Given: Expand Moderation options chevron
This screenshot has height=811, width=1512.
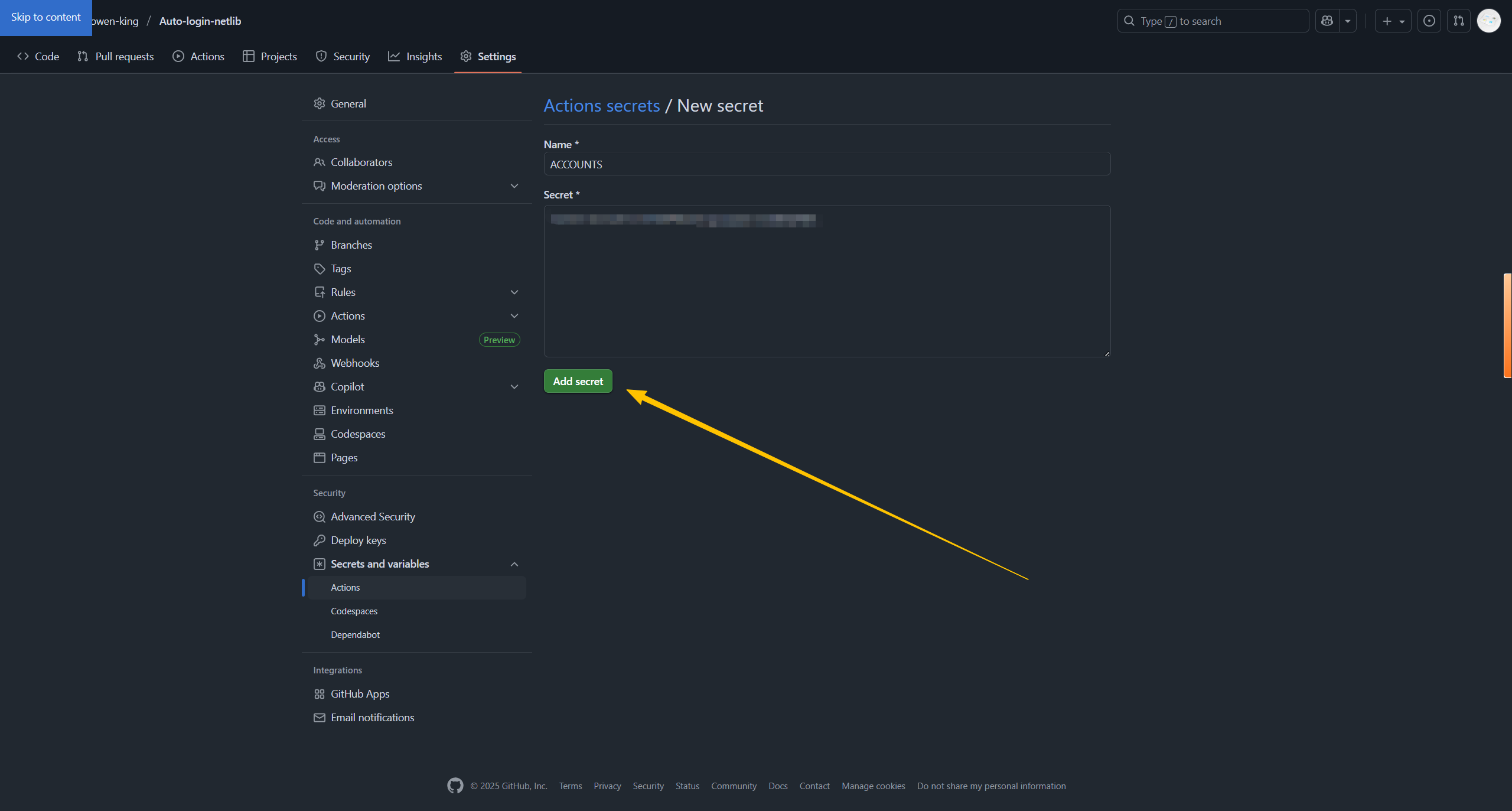Looking at the screenshot, I should tap(514, 186).
